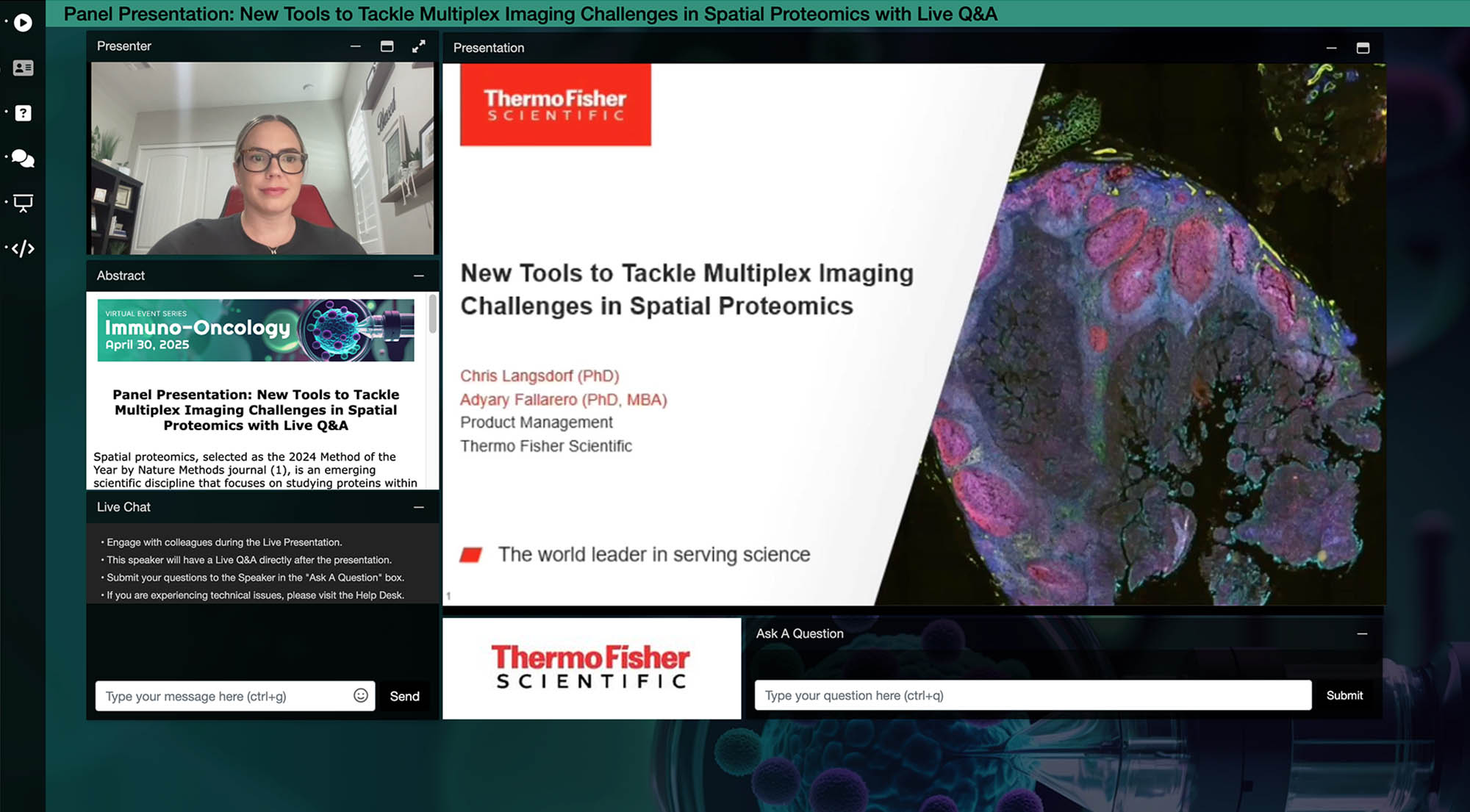Click the Immuno-Oncology event banner

[x=255, y=330]
